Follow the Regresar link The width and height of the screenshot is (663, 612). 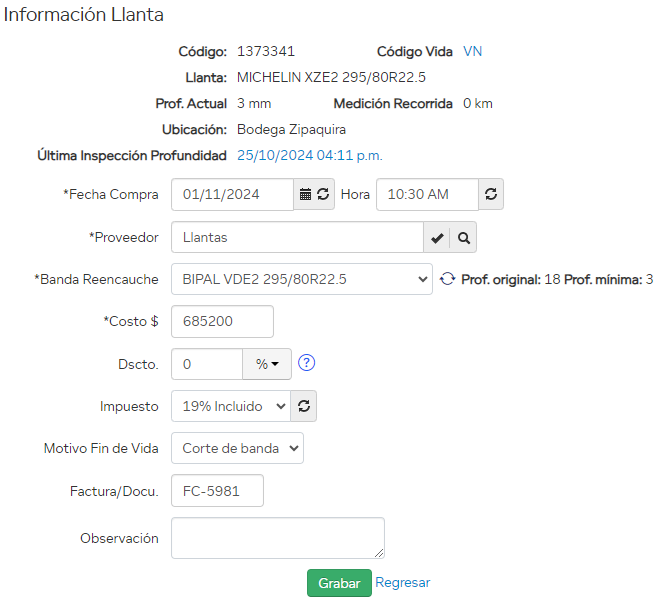(x=403, y=583)
